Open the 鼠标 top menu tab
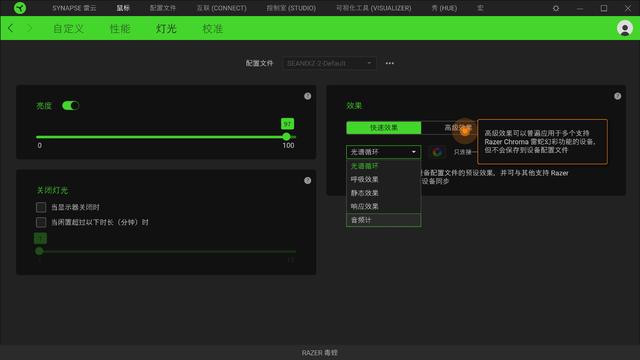Viewport: 640px width, 360px height. click(123, 8)
